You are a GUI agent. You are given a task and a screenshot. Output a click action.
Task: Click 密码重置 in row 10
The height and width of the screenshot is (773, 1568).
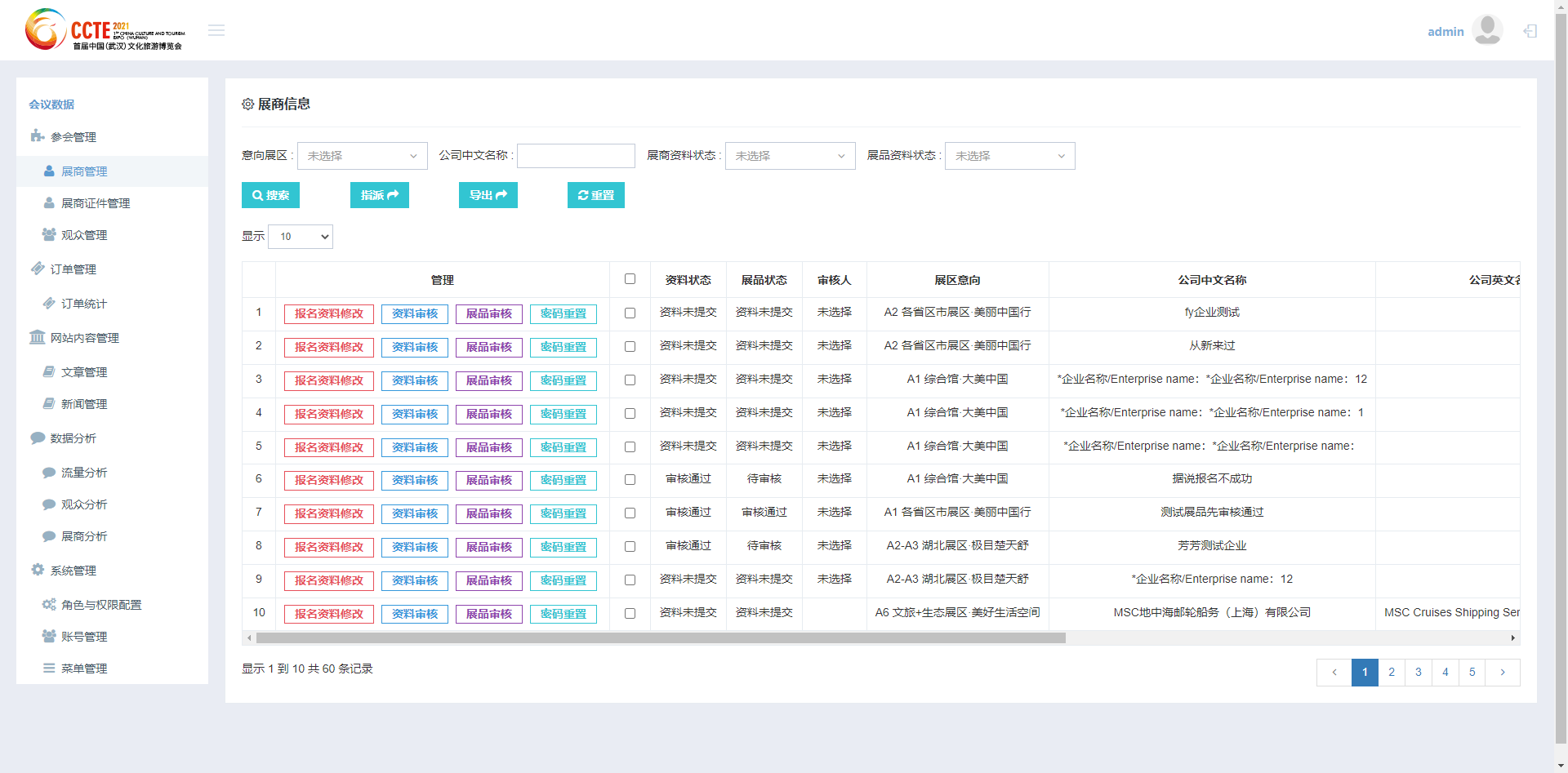click(x=563, y=615)
